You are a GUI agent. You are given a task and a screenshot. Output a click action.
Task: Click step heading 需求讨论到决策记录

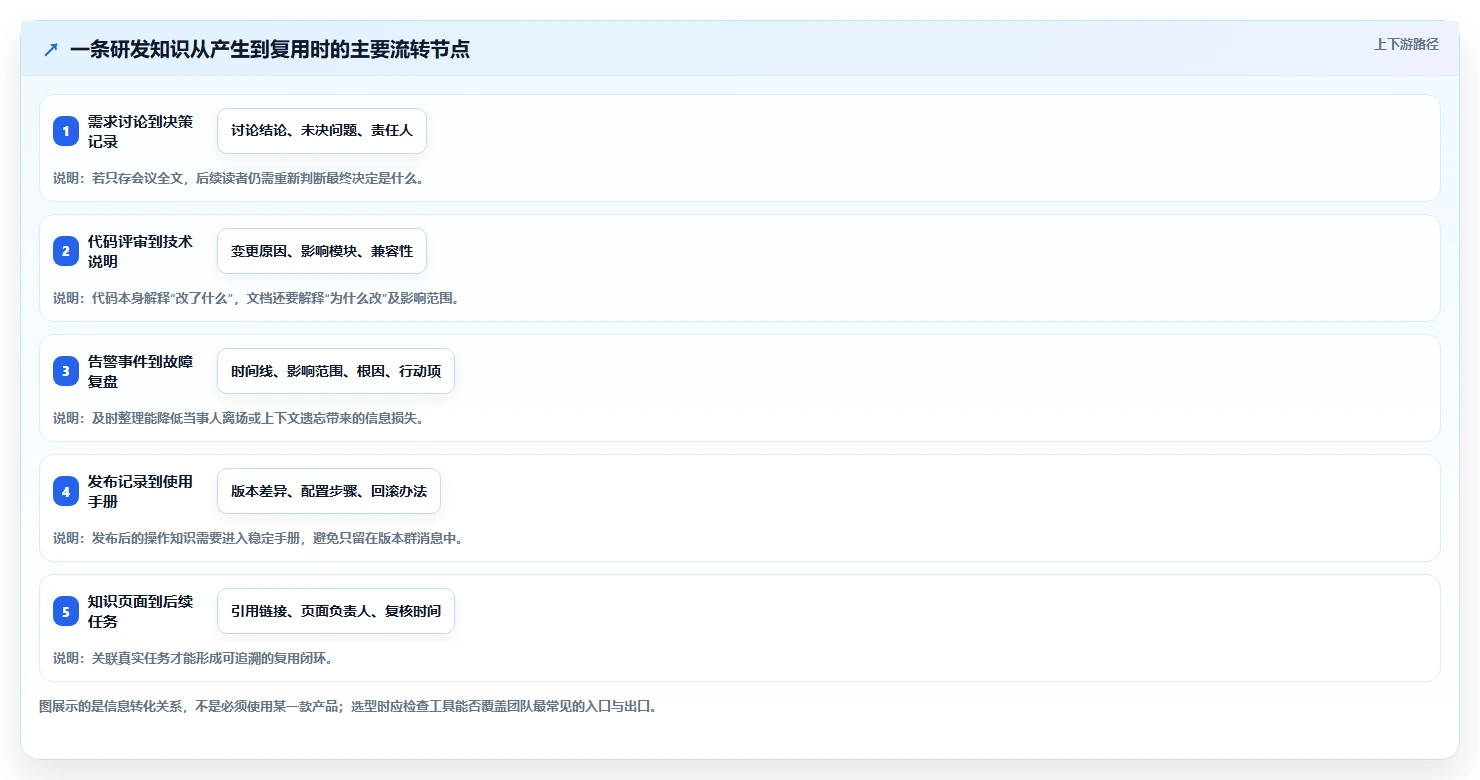[140, 131]
